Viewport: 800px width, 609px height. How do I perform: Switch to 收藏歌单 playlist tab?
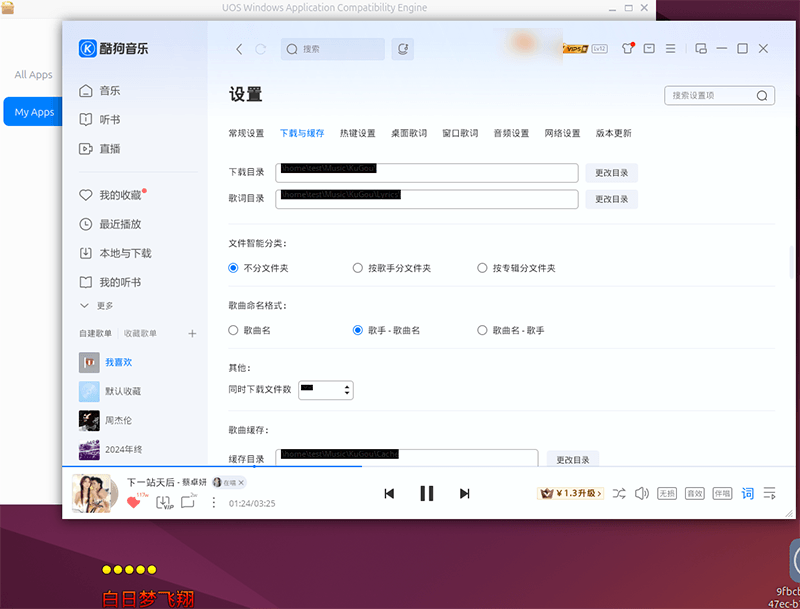point(140,334)
